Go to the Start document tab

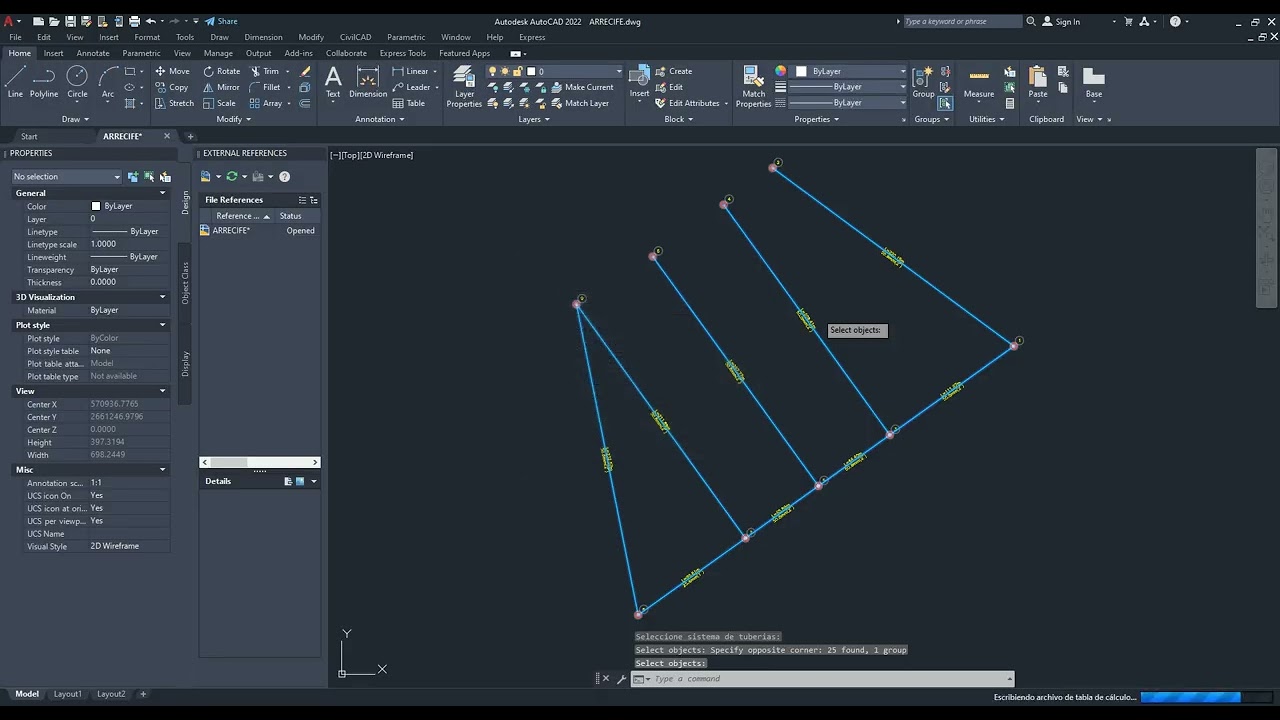click(29, 136)
